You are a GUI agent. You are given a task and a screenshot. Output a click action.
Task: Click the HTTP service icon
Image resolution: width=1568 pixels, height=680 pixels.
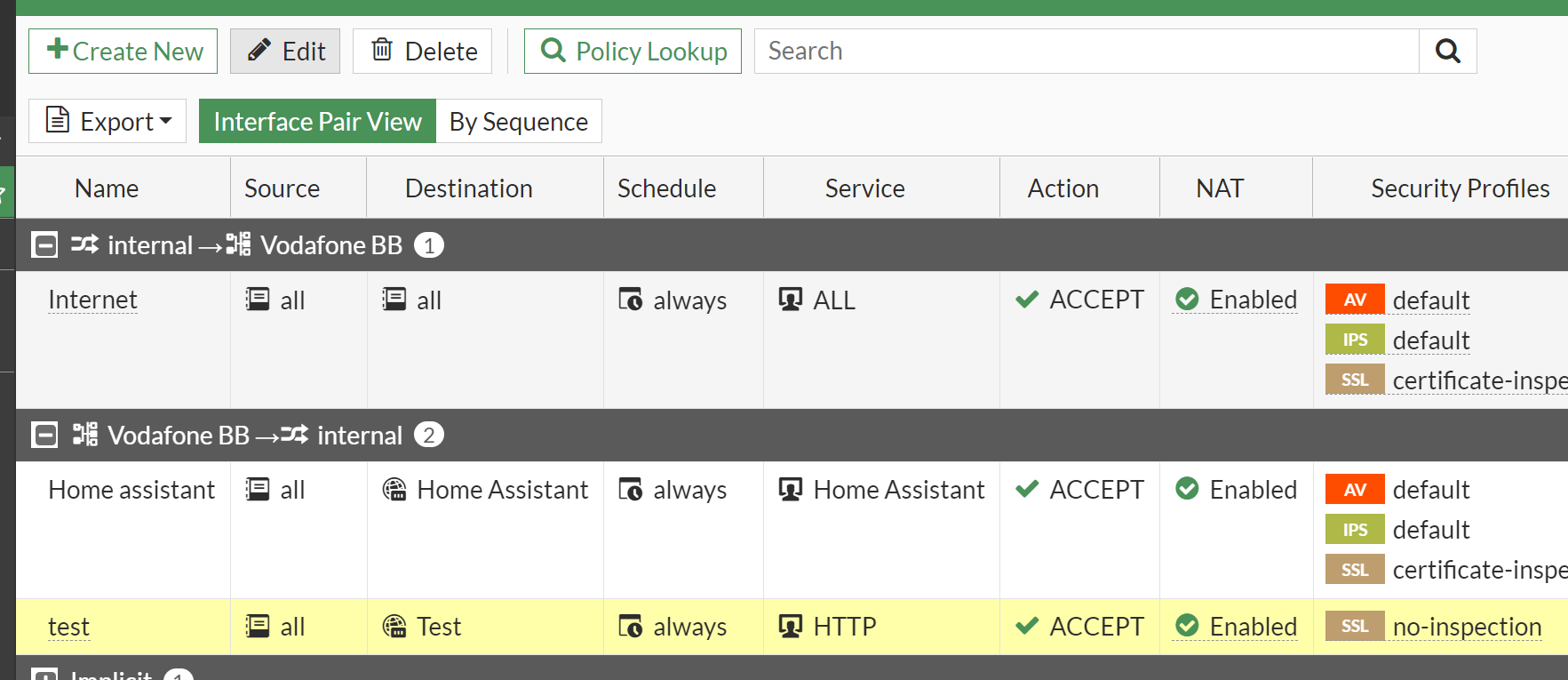click(x=790, y=627)
